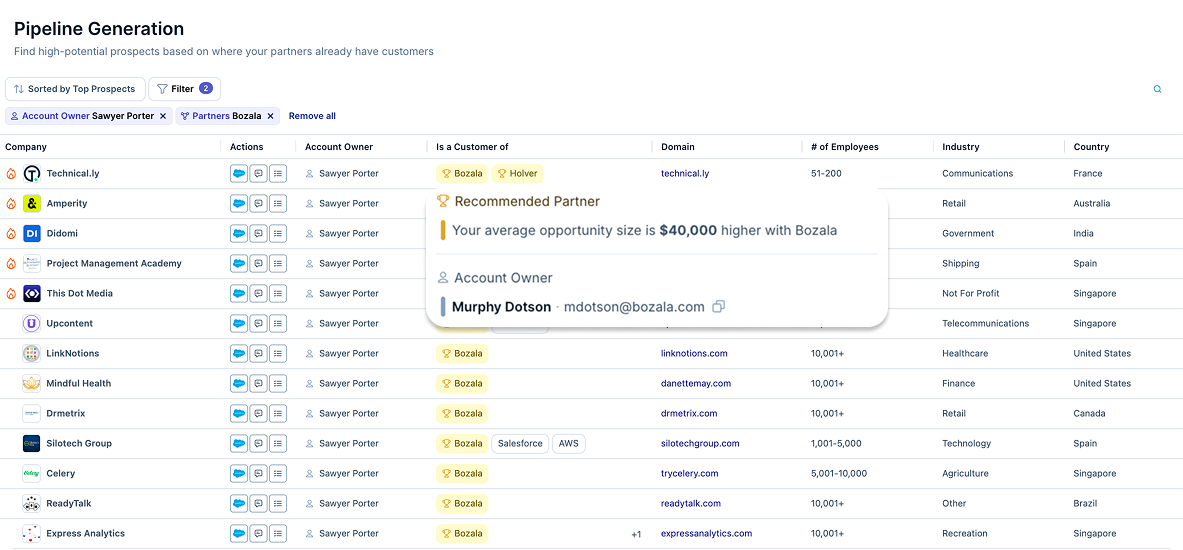Viewport: 1183px width, 550px height.
Task: Open the danettemay.com domain link
Action: [696, 383]
